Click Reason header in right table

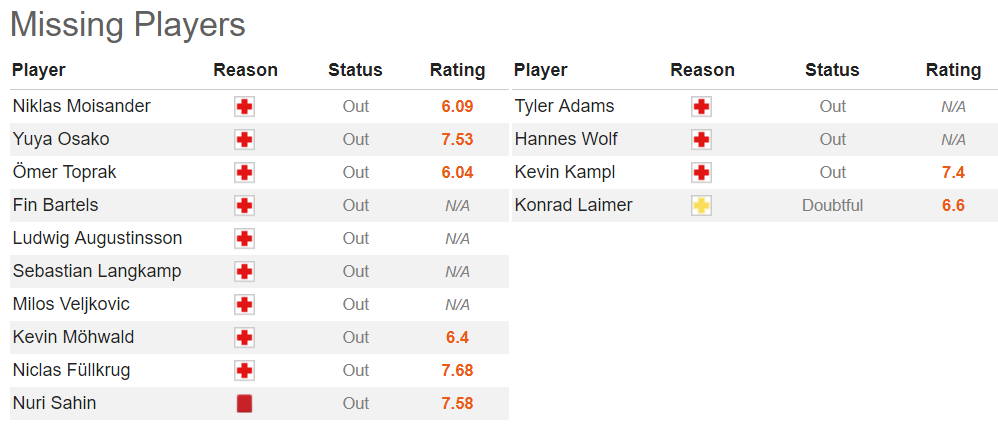[702, 70]
